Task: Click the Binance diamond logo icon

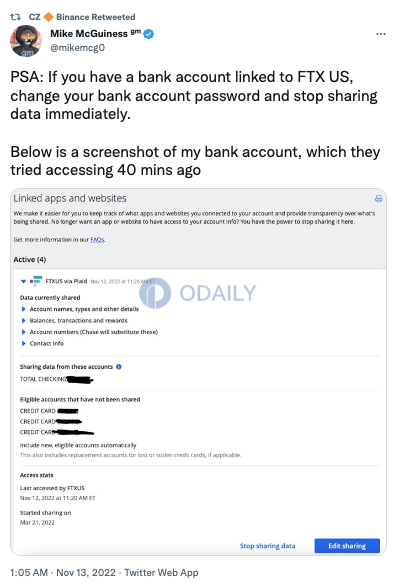Action: pyautogui.click(x=48, y=17)
